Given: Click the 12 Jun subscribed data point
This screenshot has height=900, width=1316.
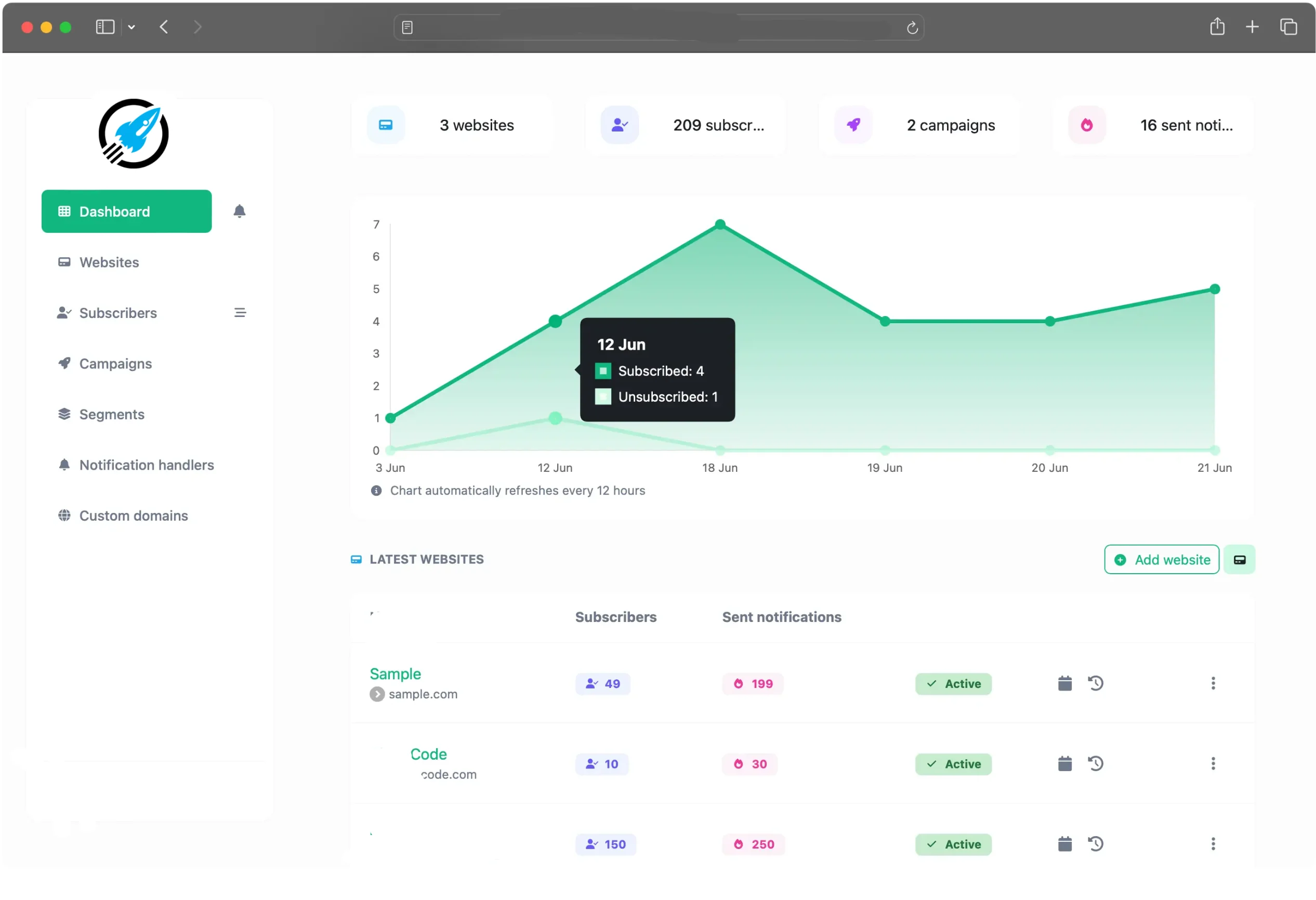Looking at the screenshot, I should pyautogui.click(x=556, y=321).
